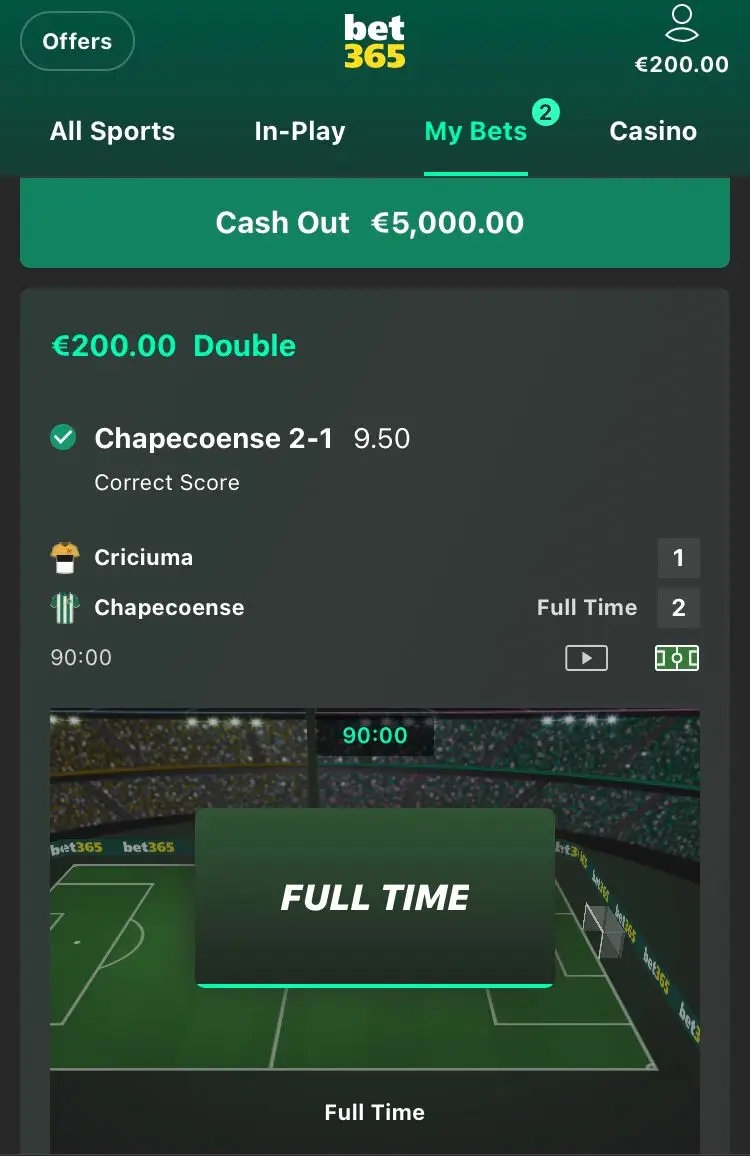Image resolution: width=750 pixels, height=1156 pixels.
Task: Open the Chapecoense 2-1 selection
Action: [213, 439]
